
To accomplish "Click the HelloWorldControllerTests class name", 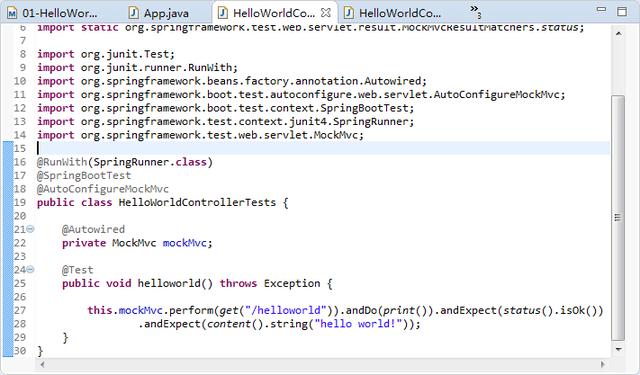I will click(197, 202).
